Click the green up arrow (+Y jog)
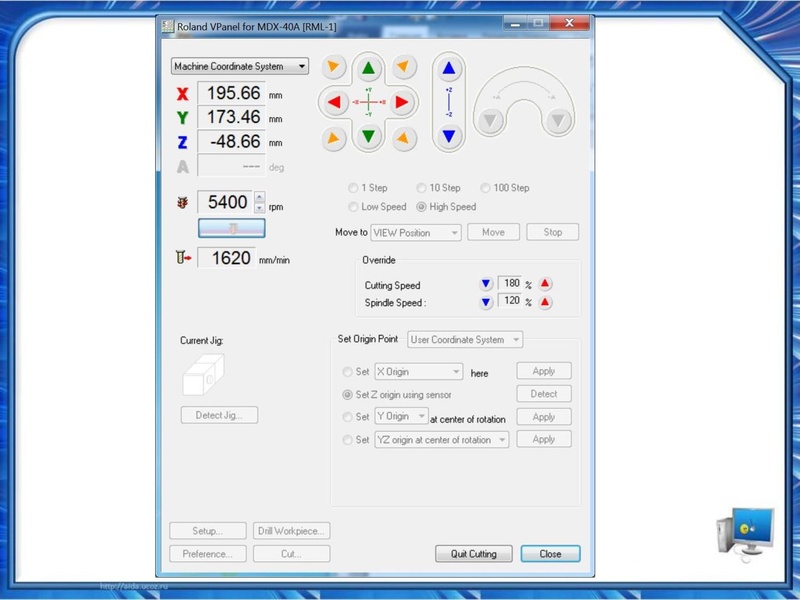 click(369, 68)
